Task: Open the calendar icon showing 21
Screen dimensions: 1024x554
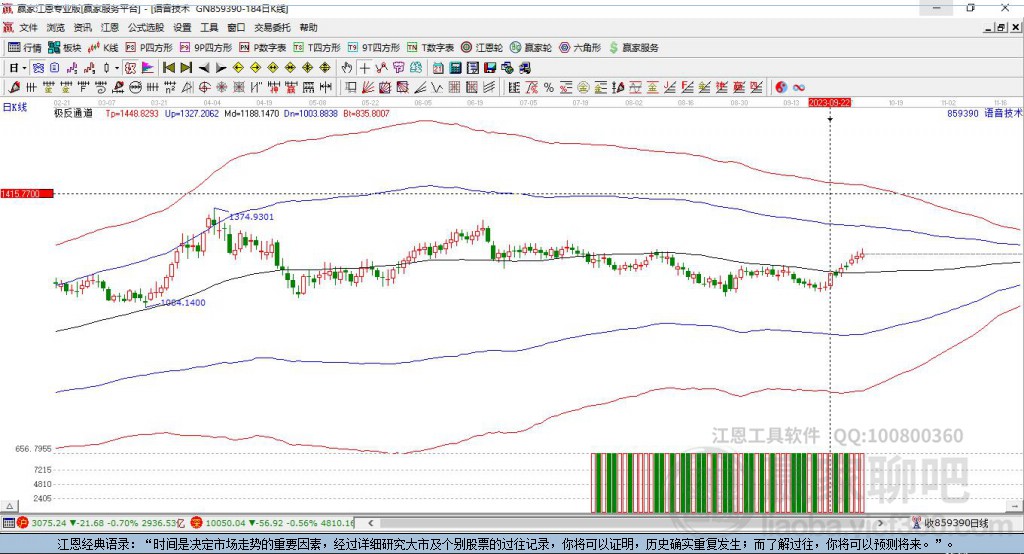Action: [438, 68]
